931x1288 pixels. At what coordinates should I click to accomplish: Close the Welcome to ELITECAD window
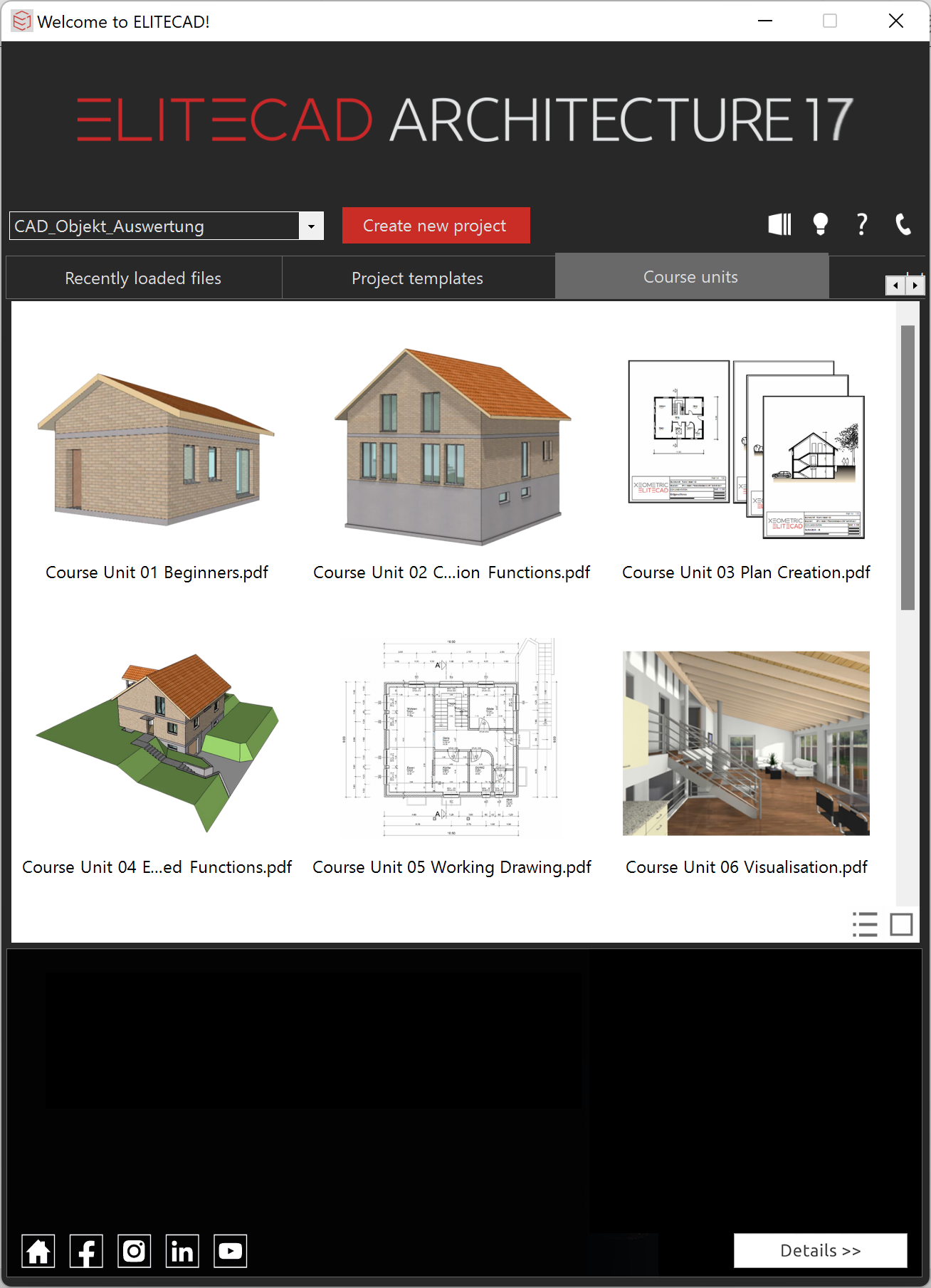pos(896,21)
